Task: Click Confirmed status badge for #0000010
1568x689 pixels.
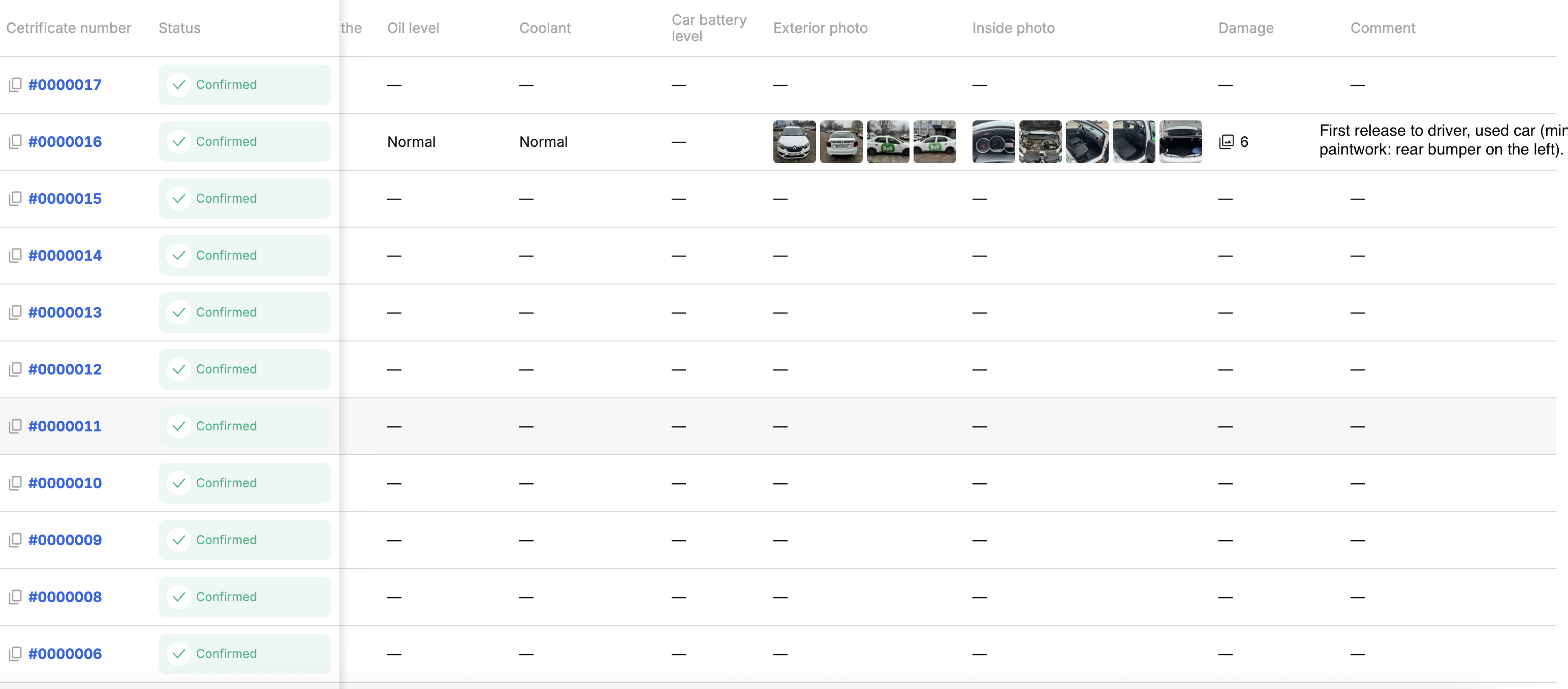Action: (245, 483)
